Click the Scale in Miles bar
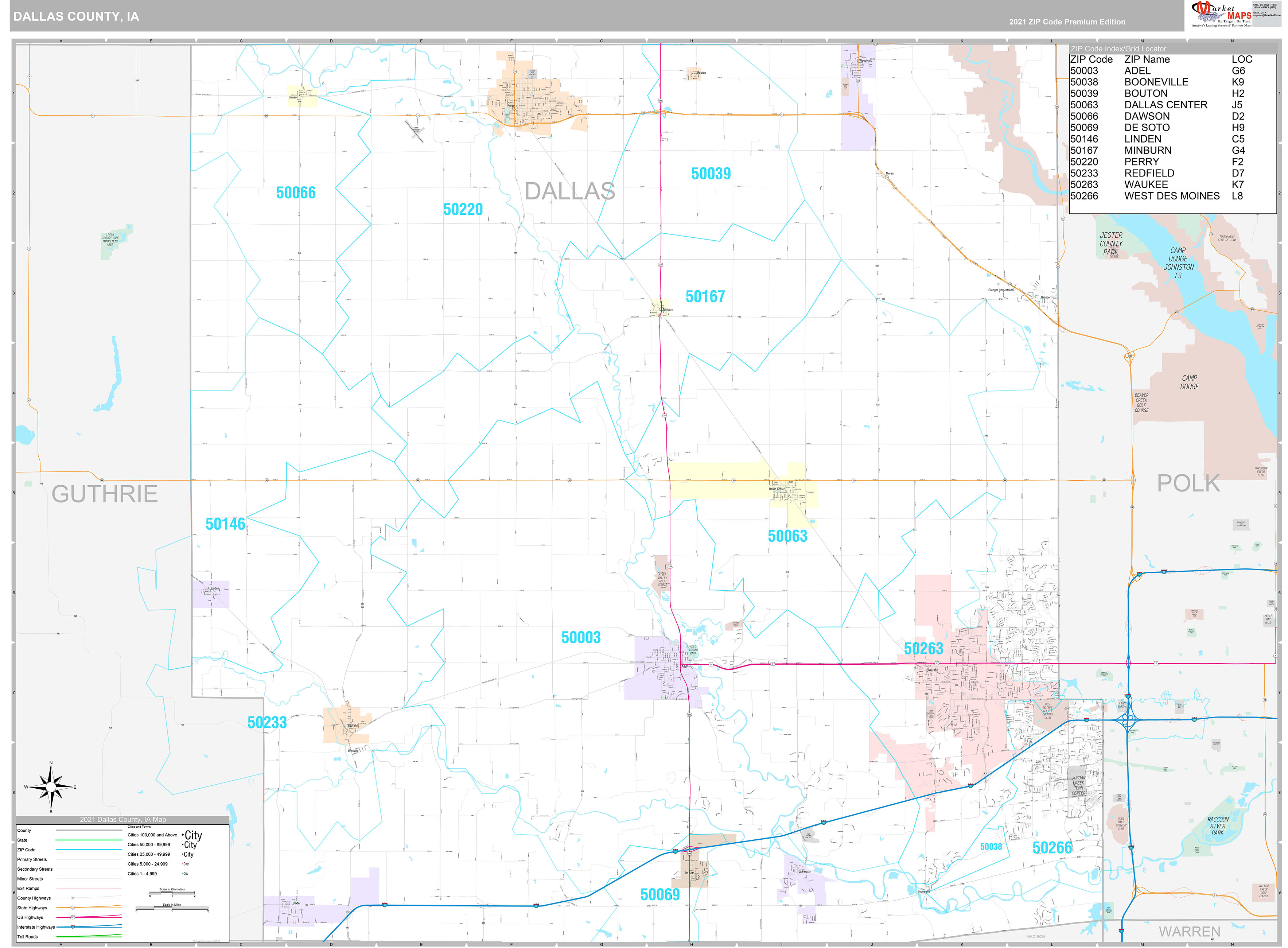Viewport: 1288px width, 948px height. [172, 909]
